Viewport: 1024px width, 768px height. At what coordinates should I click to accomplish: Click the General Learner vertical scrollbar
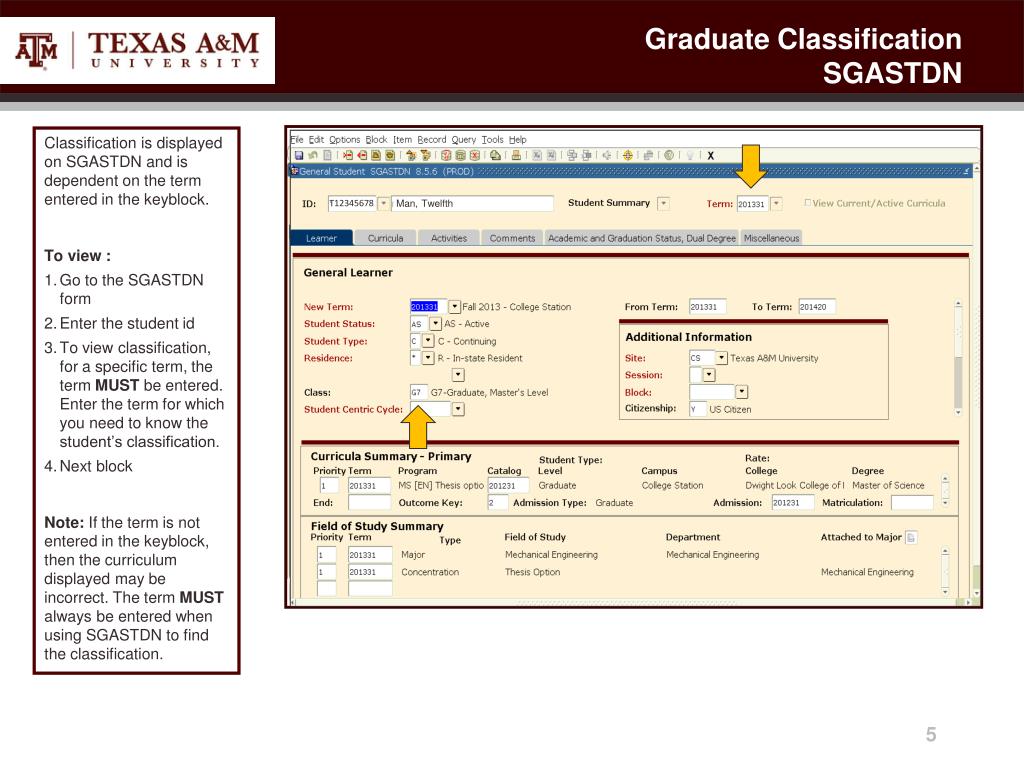(958, 358)
